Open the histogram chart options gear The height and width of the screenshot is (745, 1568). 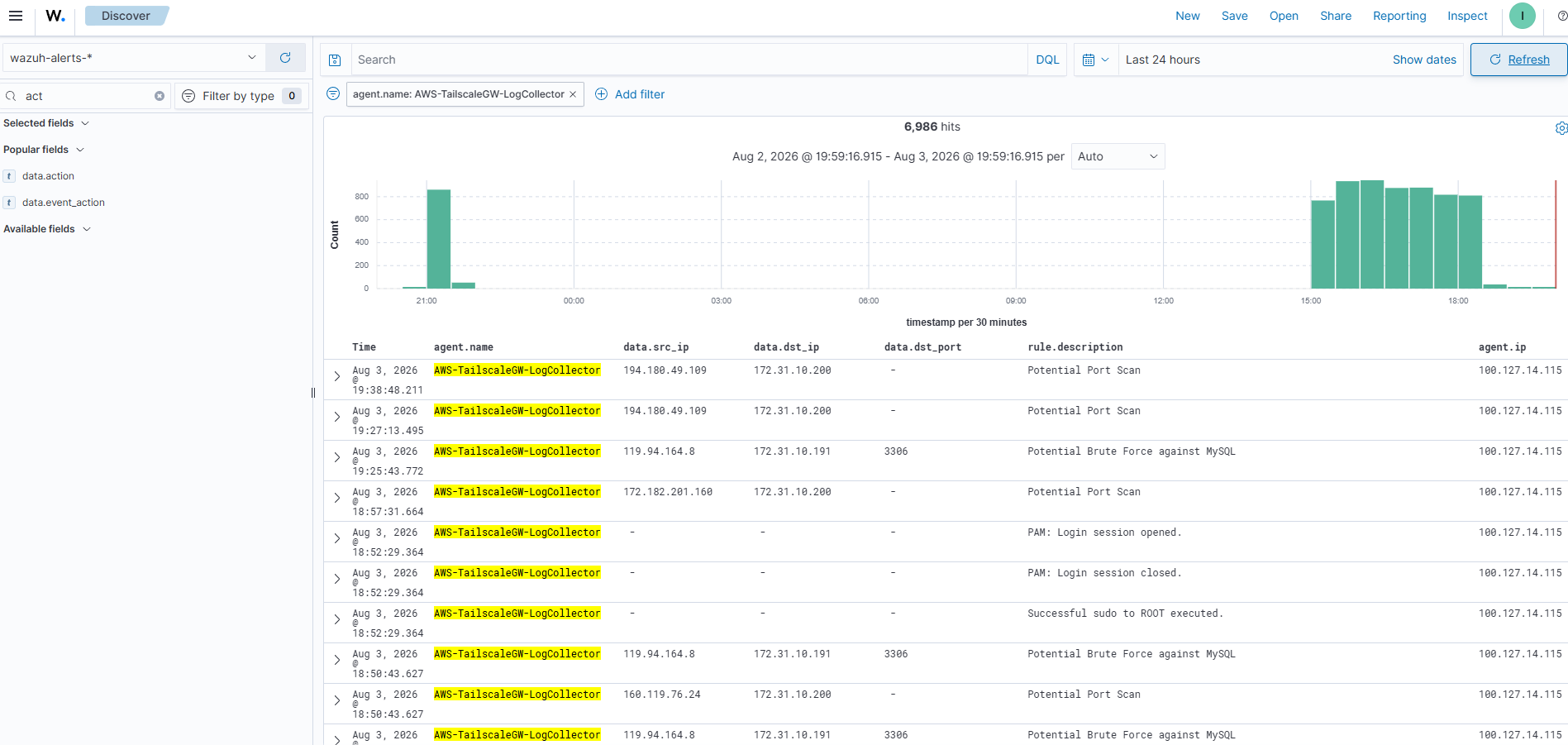tap(1561, 128)
